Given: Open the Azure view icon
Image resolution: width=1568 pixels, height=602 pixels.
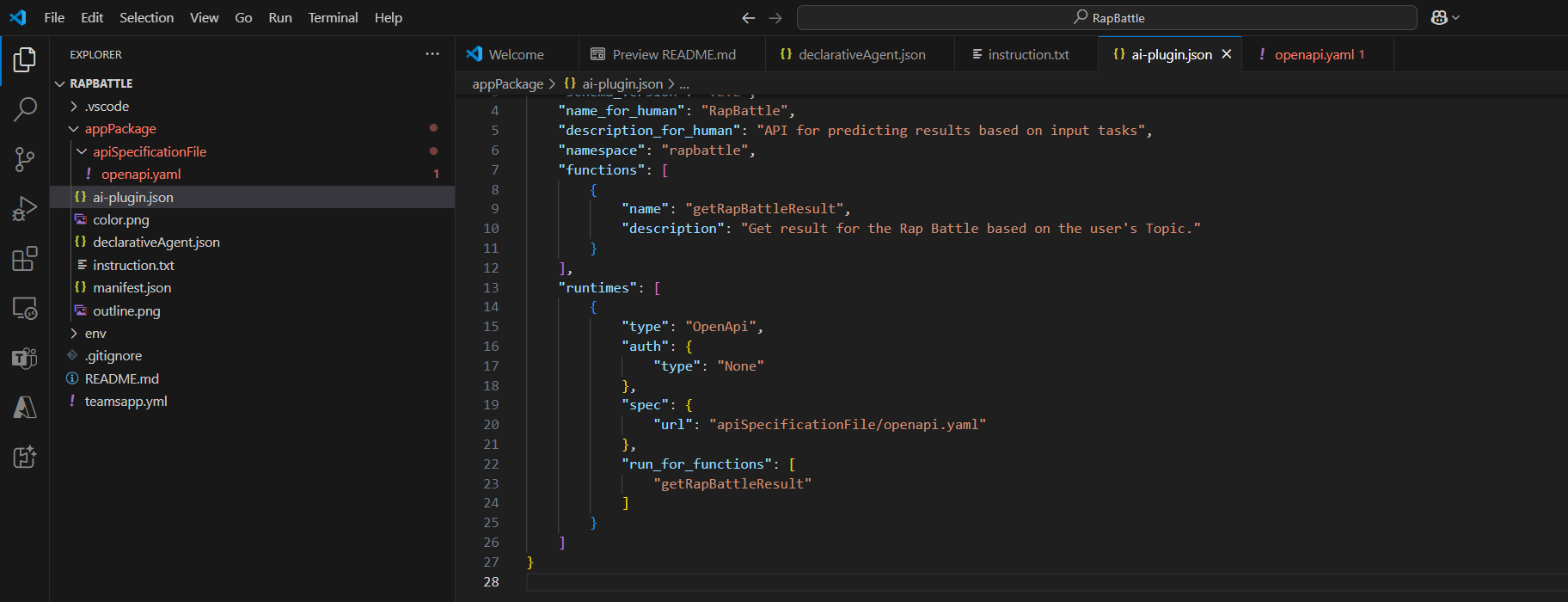Looking at the screenshot, I should [x=25, y=408].
